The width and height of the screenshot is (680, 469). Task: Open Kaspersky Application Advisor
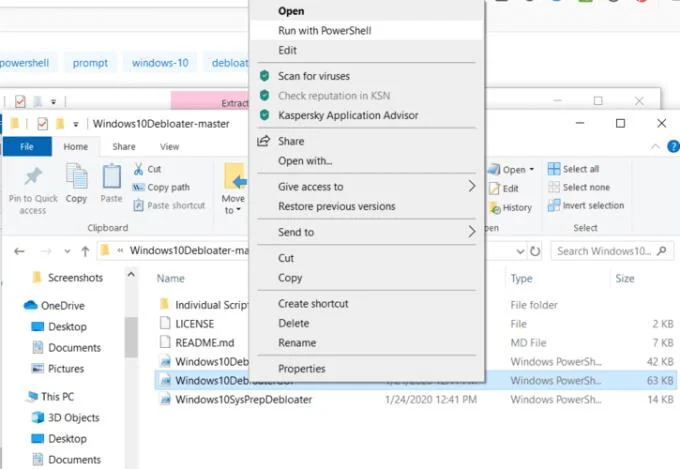(367, 115)
